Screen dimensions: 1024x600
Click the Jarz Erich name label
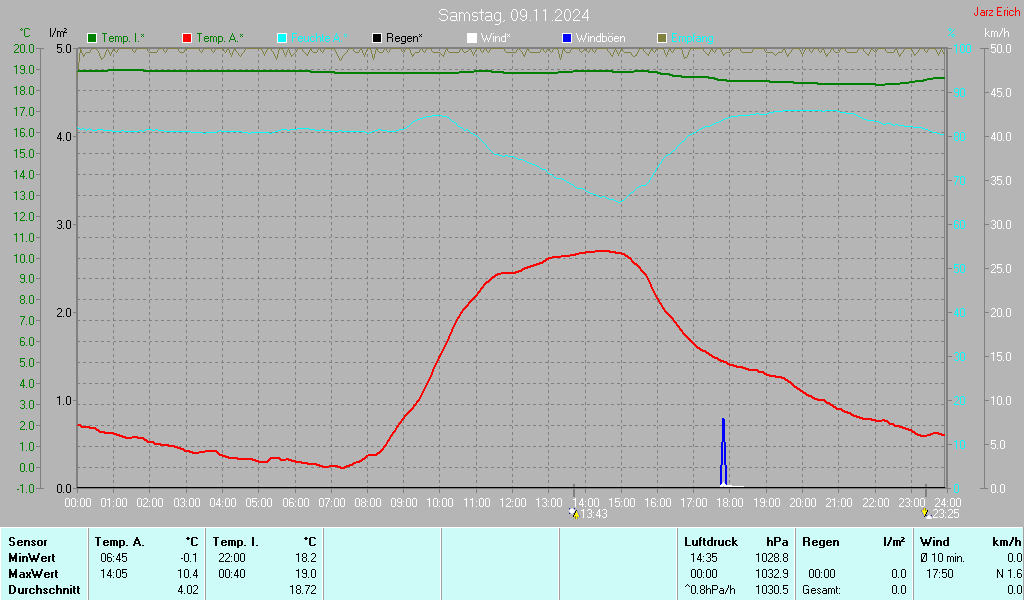997,12
